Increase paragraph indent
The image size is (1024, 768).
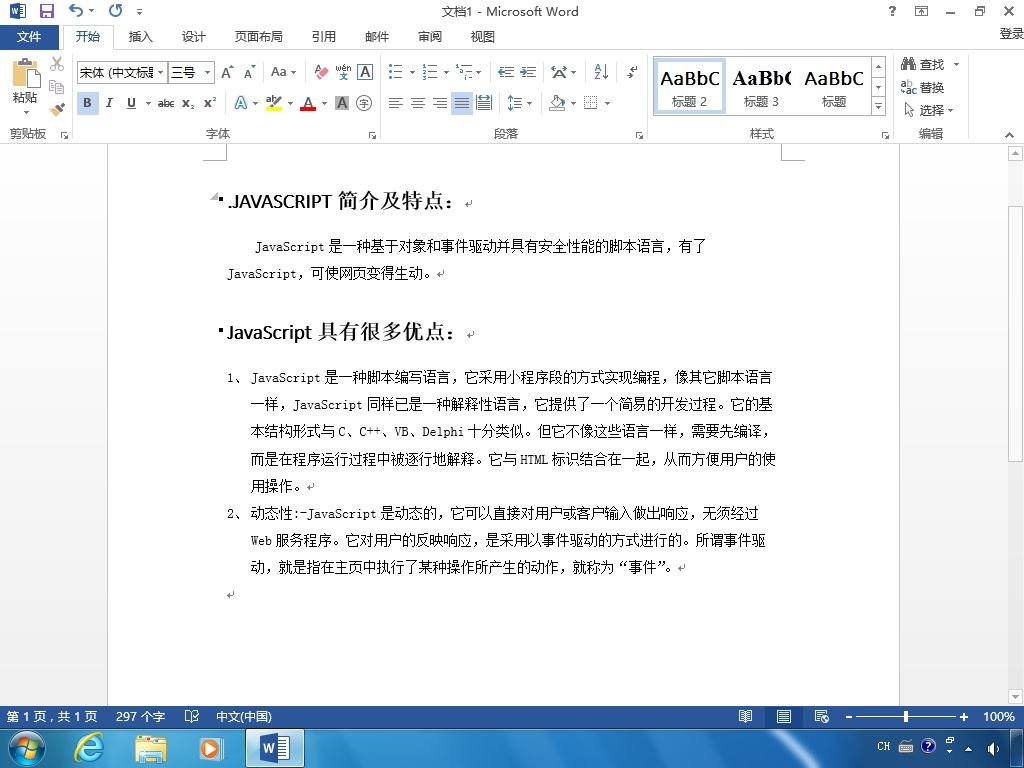coord(528,72)
